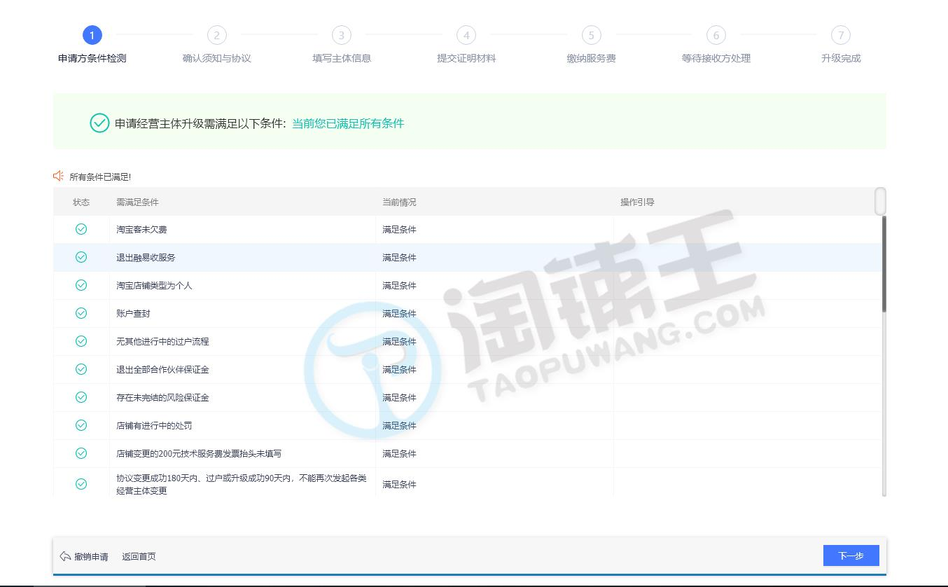Jump to step 3 填写主体信息
This screenshot has height=587, width=948.
(342, 35)
